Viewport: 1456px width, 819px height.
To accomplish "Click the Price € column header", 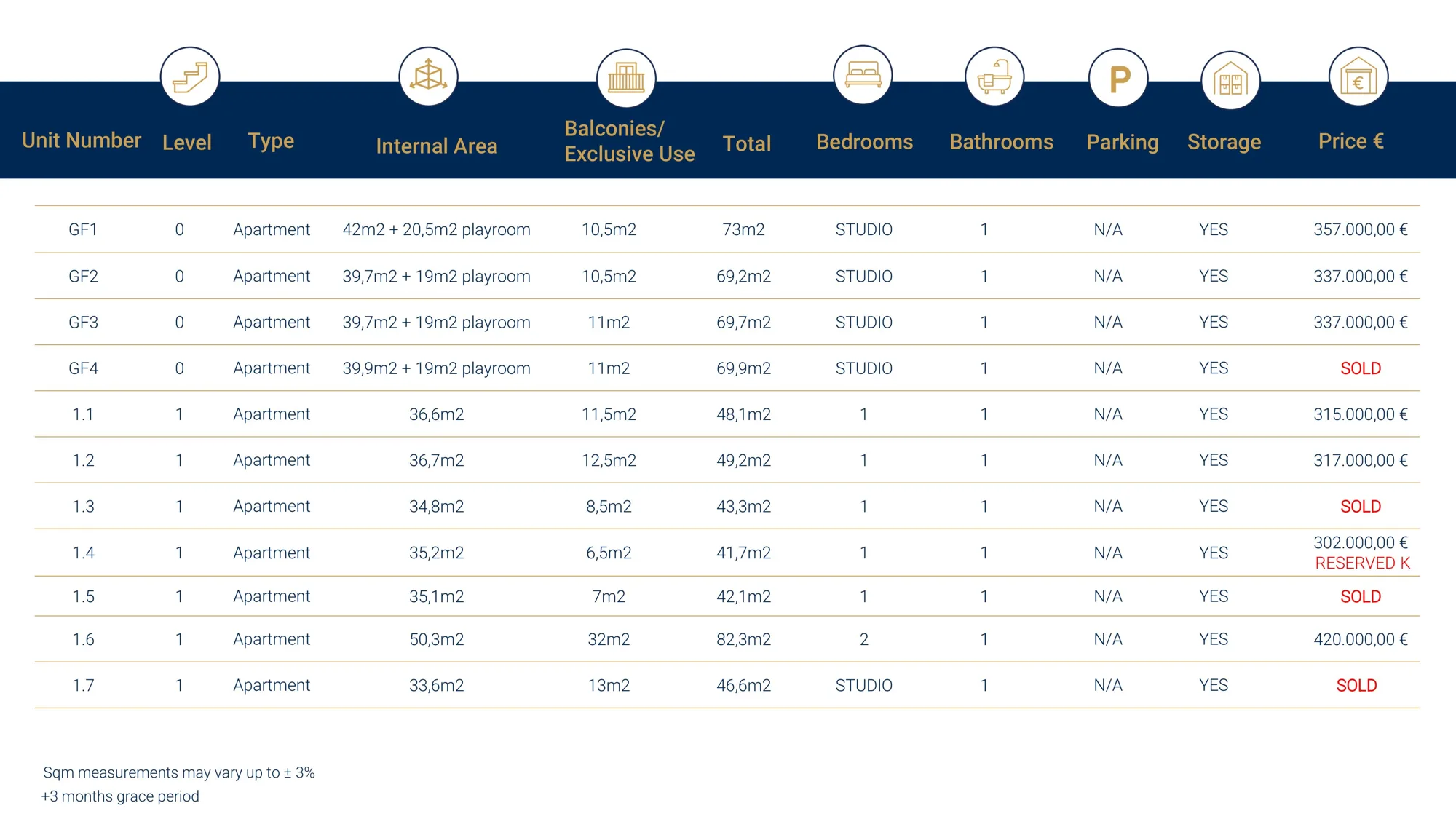I will click(1351, 141).
